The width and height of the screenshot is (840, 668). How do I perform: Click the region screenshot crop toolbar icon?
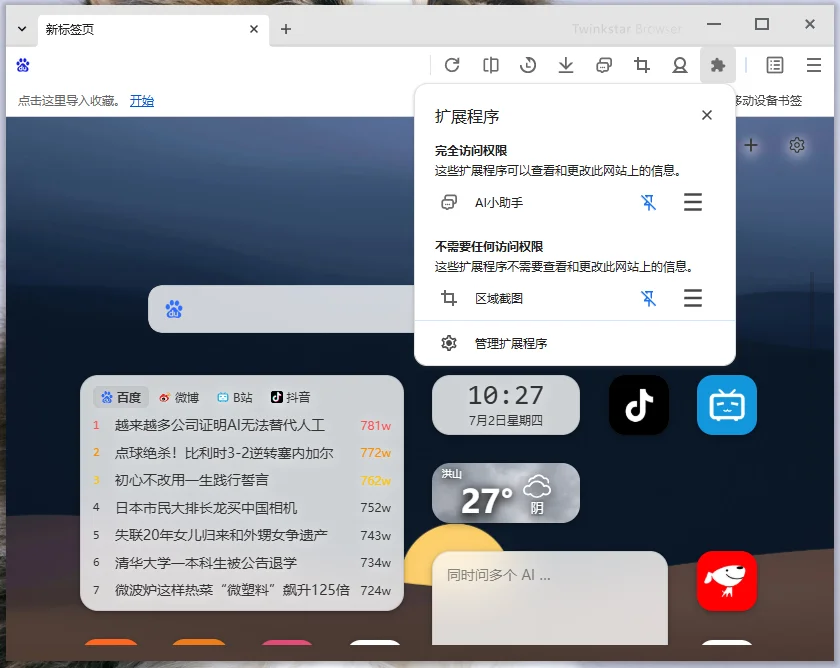pos(642,65)
